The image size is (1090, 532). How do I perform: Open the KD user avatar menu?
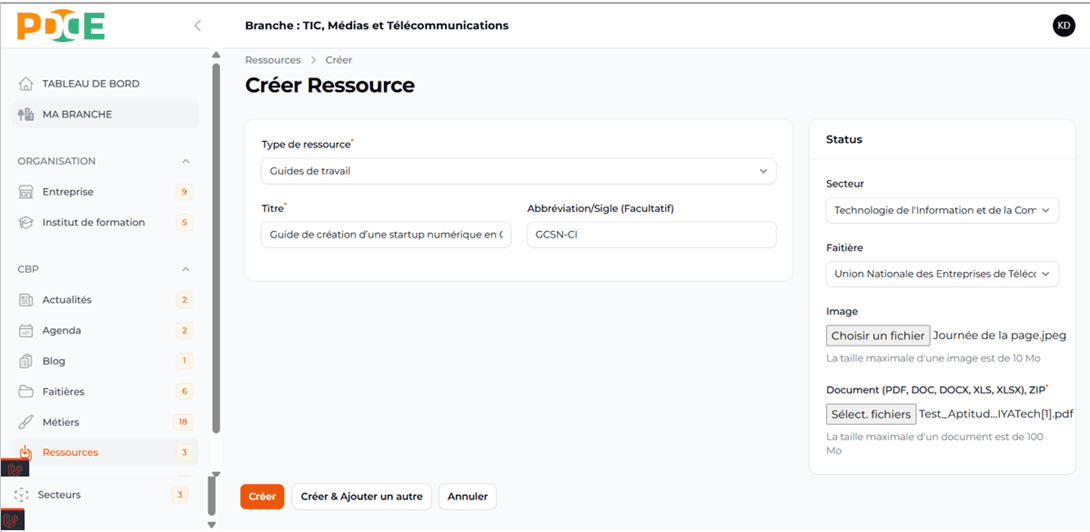(1064, 26)
